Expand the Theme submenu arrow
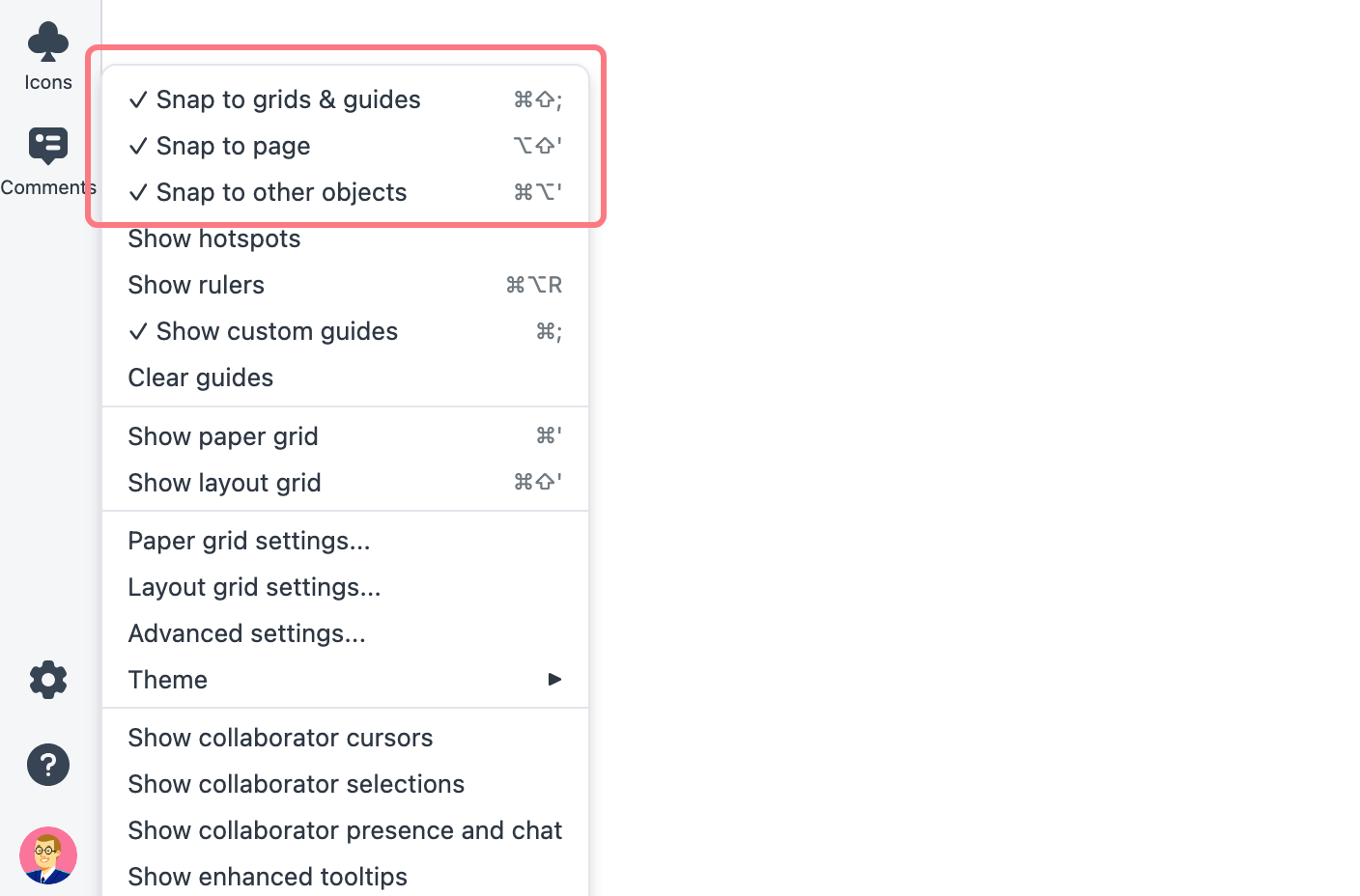1360x896 pixels. pos(554,680)
